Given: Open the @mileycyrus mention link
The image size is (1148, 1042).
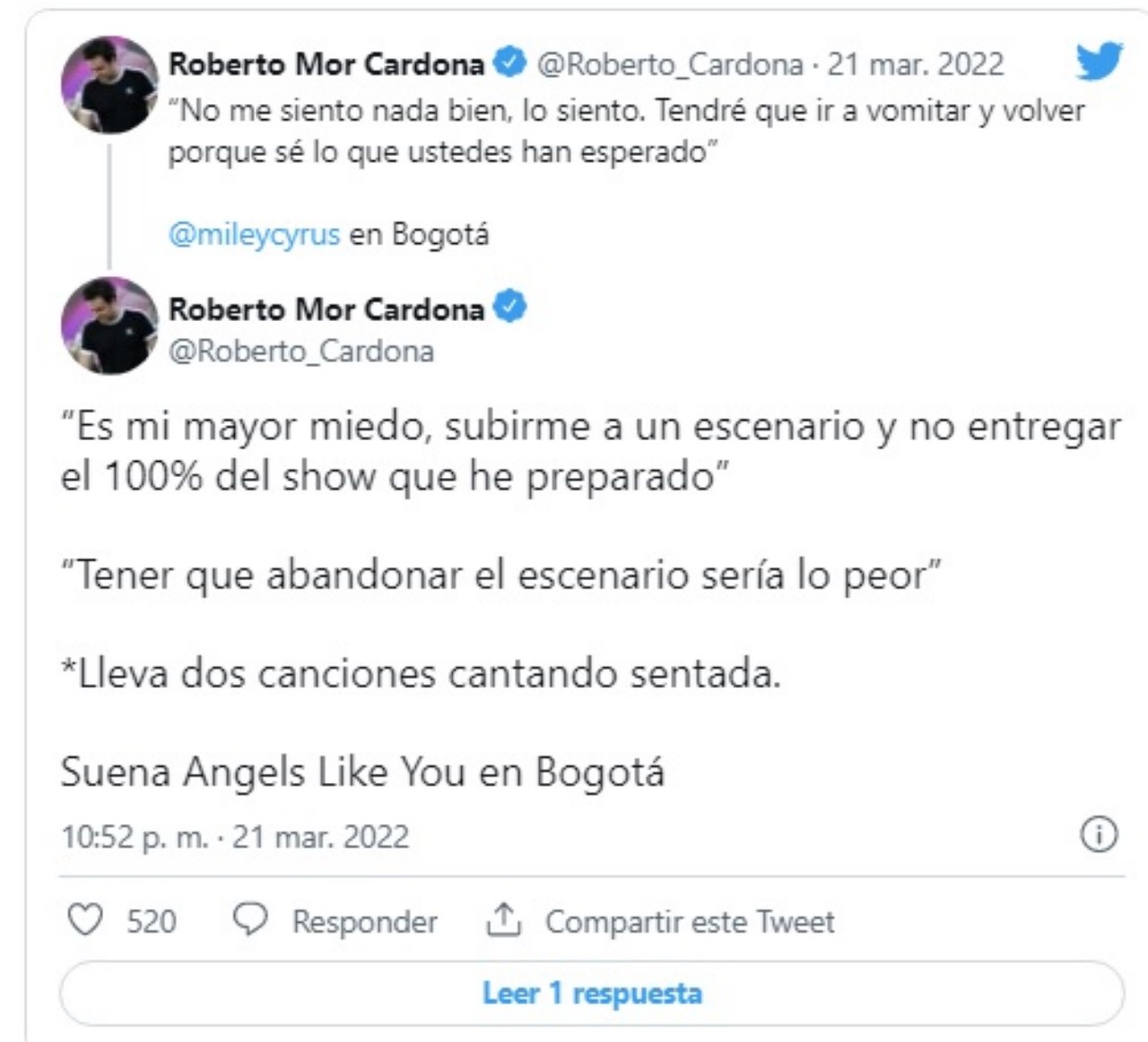Looking at the screenshot, I should pyautogui.click(x=255, y=235).
